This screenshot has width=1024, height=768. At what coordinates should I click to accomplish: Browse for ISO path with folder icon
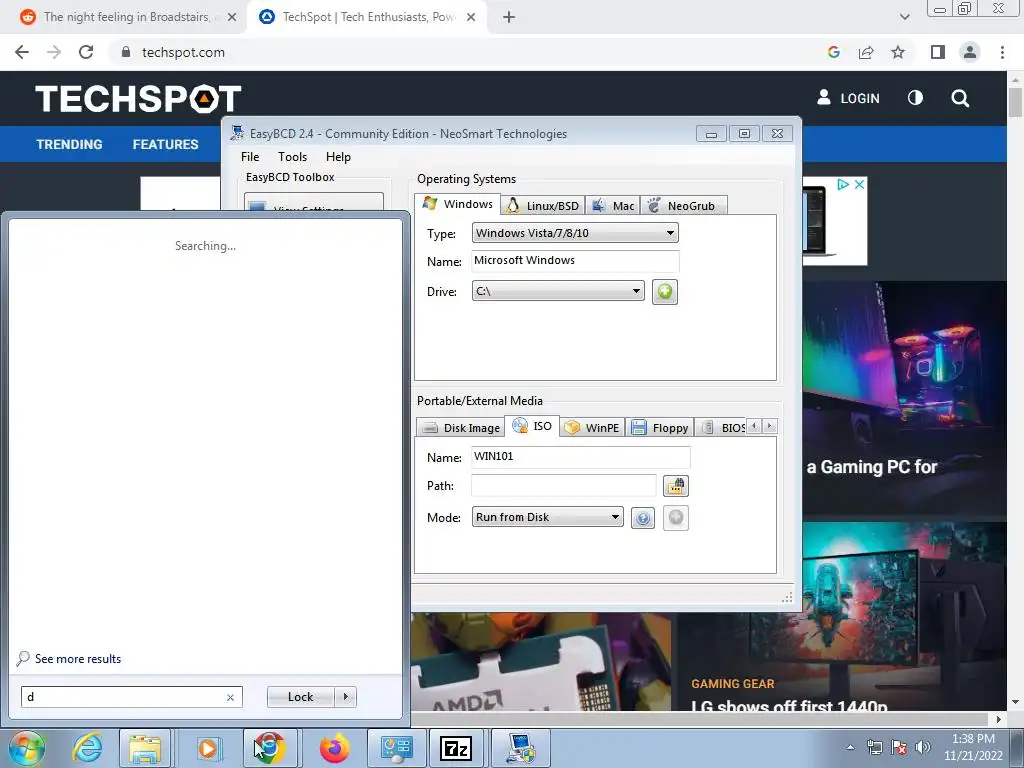tap(676, 486)
